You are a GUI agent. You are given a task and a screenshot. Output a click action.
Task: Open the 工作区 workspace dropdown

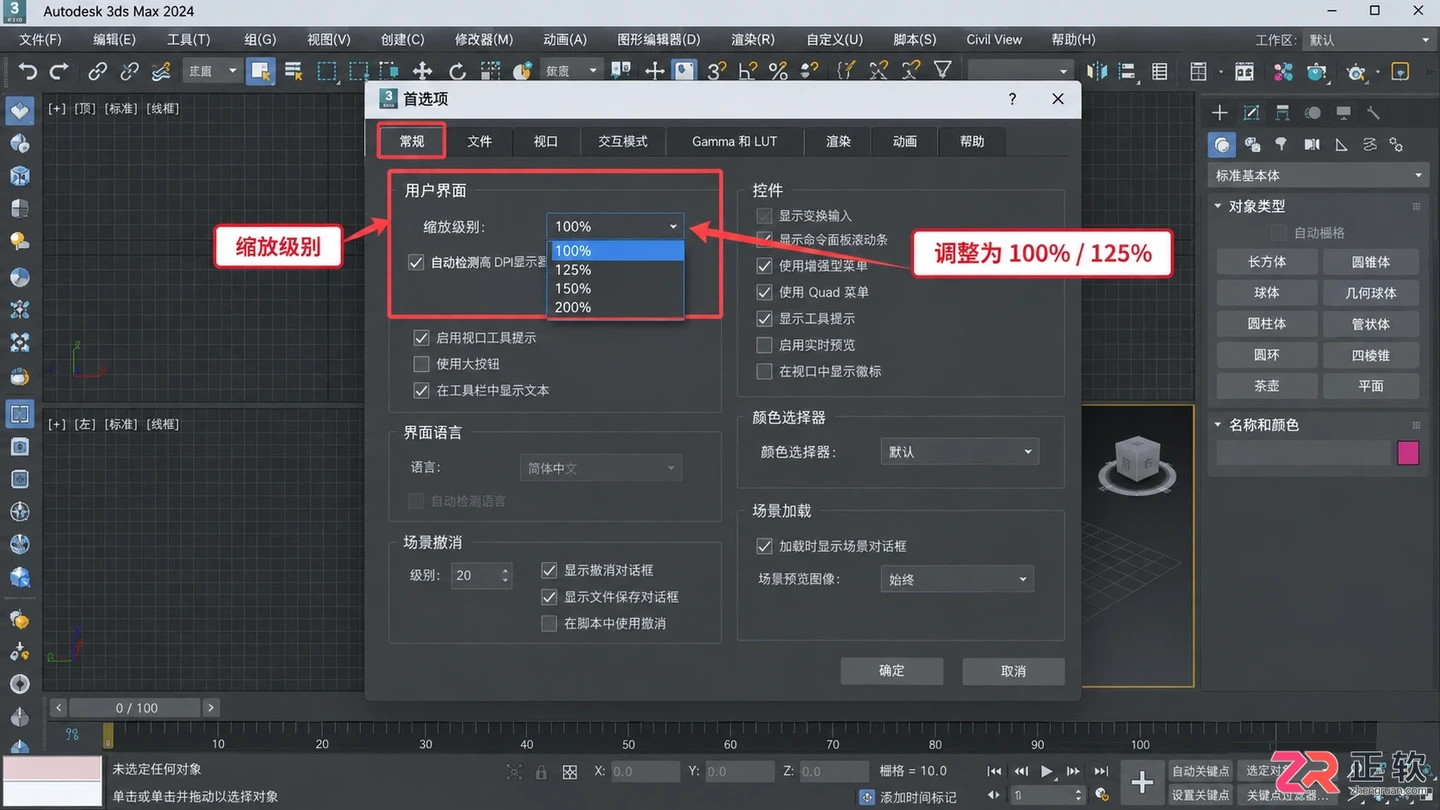click(x=1368, y=40)
